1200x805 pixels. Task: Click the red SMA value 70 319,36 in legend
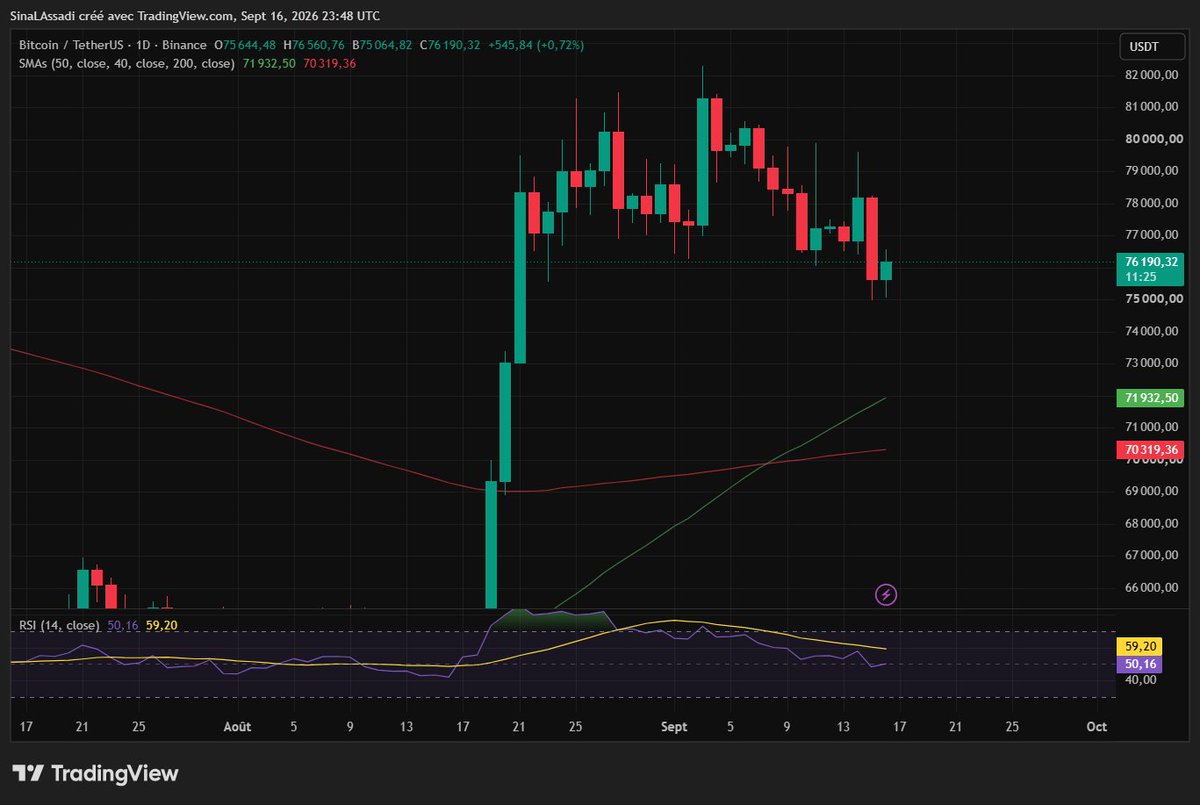click(329, 63)
